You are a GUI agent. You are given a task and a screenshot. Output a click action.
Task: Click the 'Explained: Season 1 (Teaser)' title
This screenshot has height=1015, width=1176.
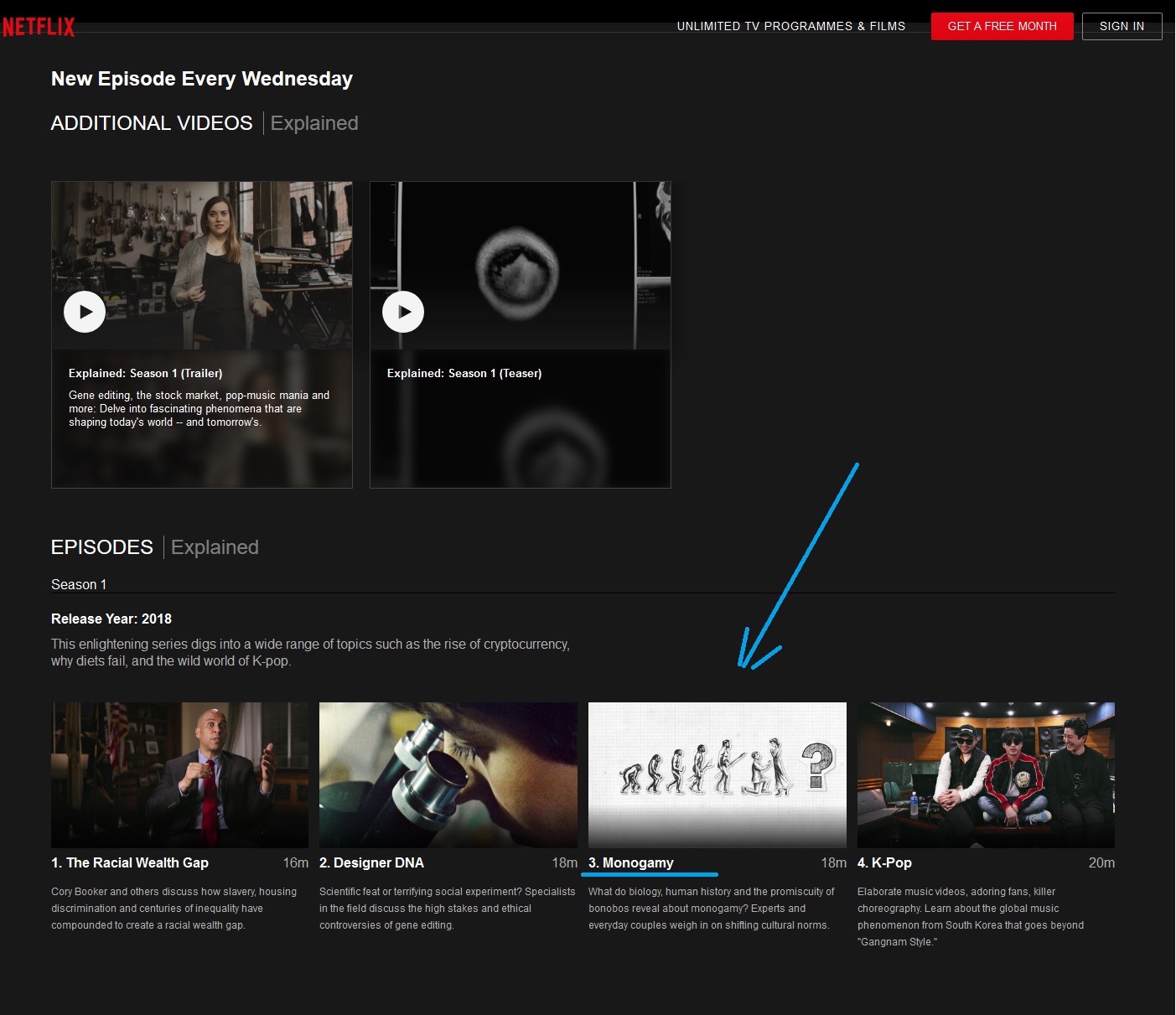coord(464,373)
